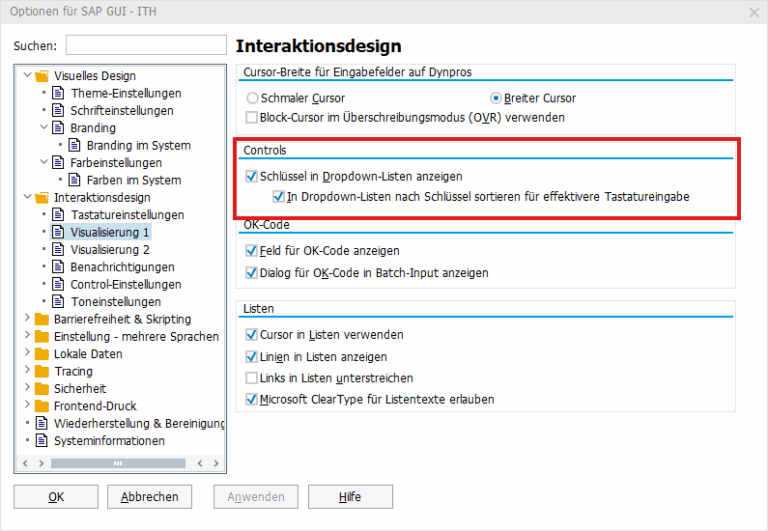This screenshot has width=768, height=531.
Task: Click the Benachrichtigungen document icon
Action: click(x=58, y=267)
